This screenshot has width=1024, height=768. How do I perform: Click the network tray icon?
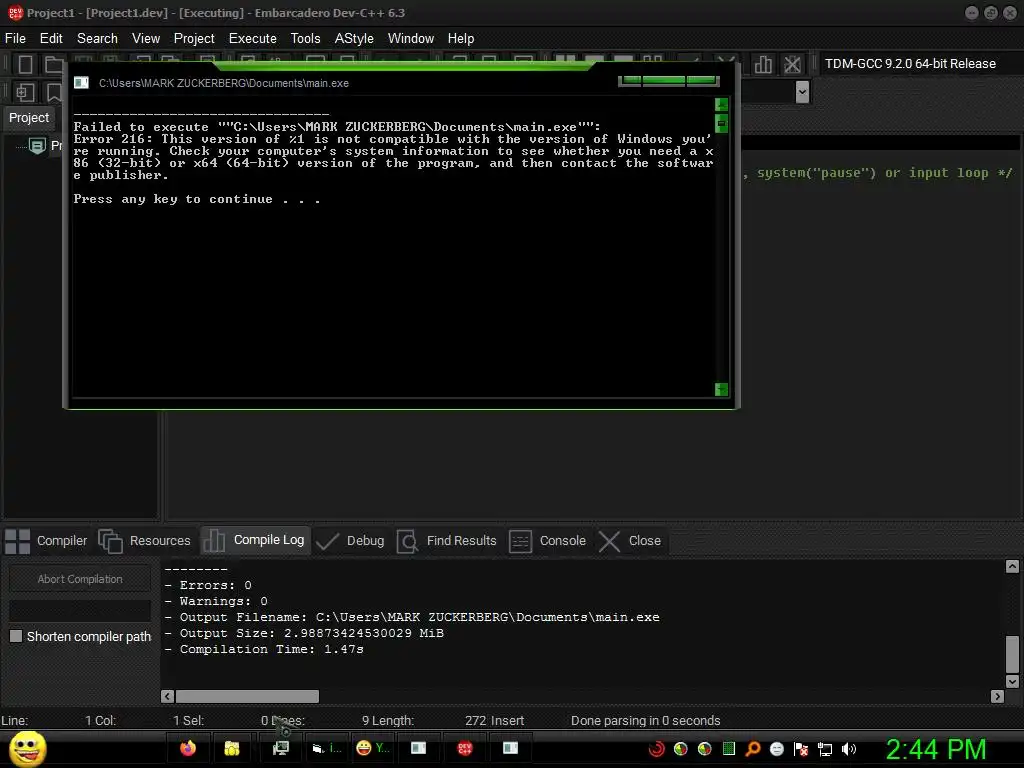point(825,749)
